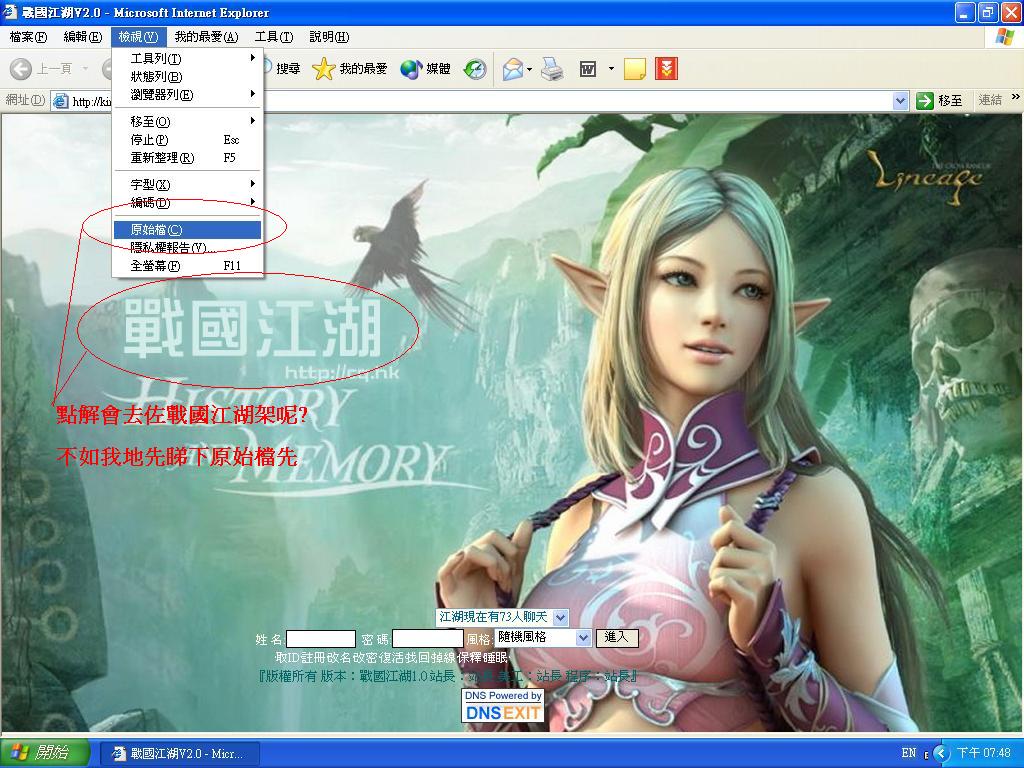Image resolution: width=1024 pixels, height=768 pixels.
Task: Choose 隱私權報告(V) in the View menu
Action: tap(187, 248)
